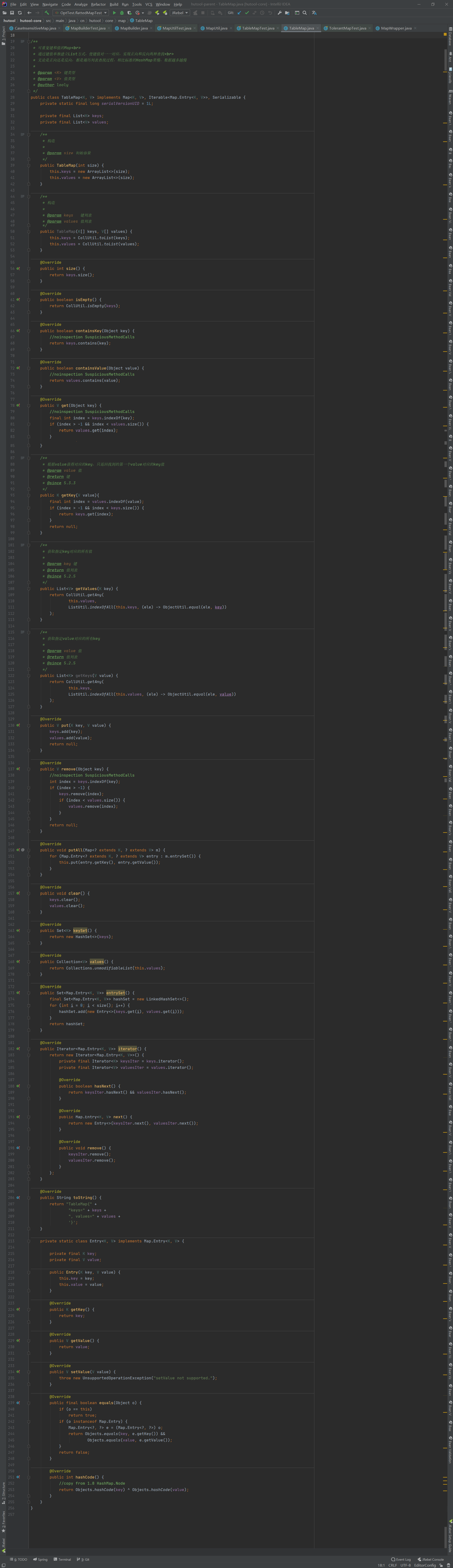
Task: Open Search Everywhere magnifier icon
Action: (x=304, y=13)
